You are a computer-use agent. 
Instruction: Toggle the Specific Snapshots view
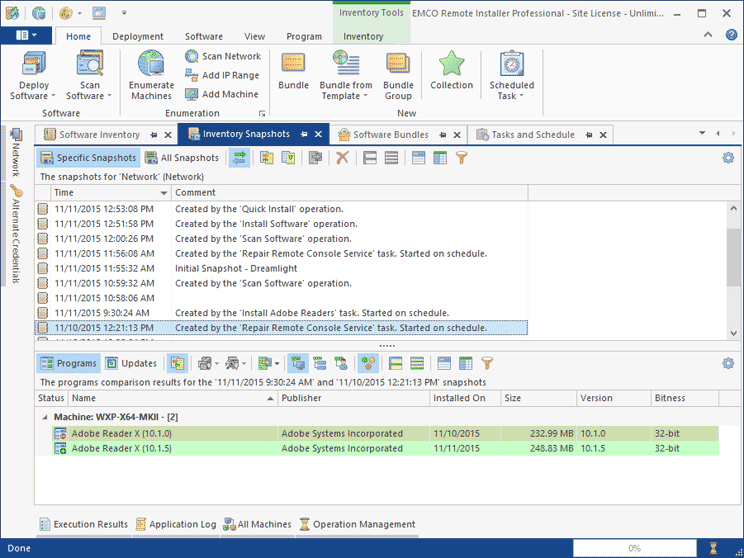89,158
